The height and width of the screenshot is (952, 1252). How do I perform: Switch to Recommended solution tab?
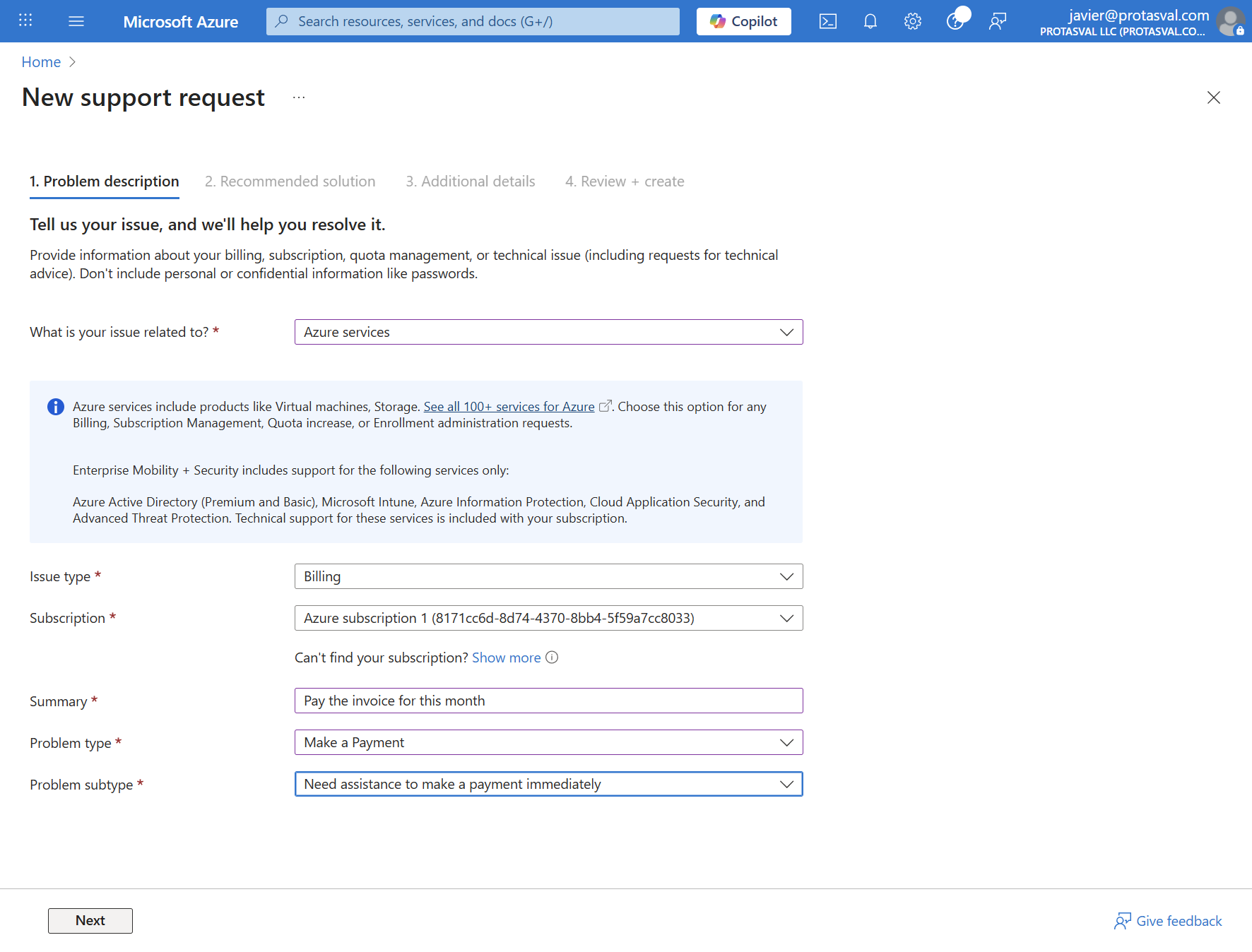point(290,182)
